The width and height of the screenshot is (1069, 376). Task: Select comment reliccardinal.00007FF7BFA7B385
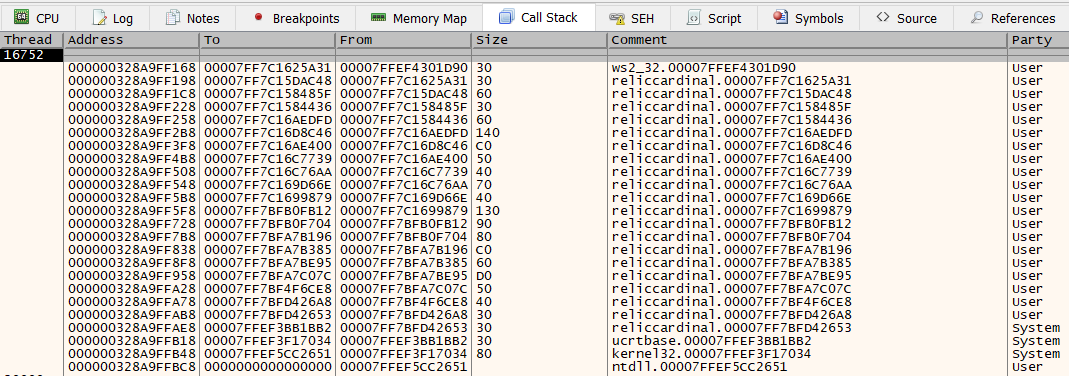click(732, 262)
